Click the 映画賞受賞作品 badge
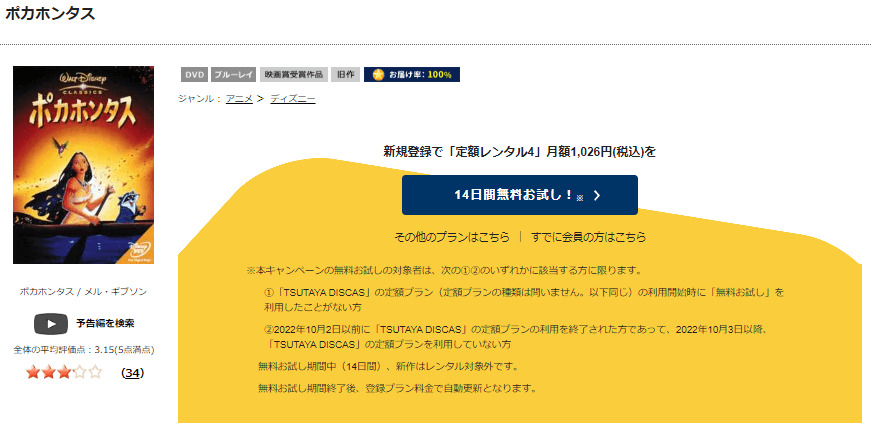This screenshot has width=871, height=436. pos(293,74)
